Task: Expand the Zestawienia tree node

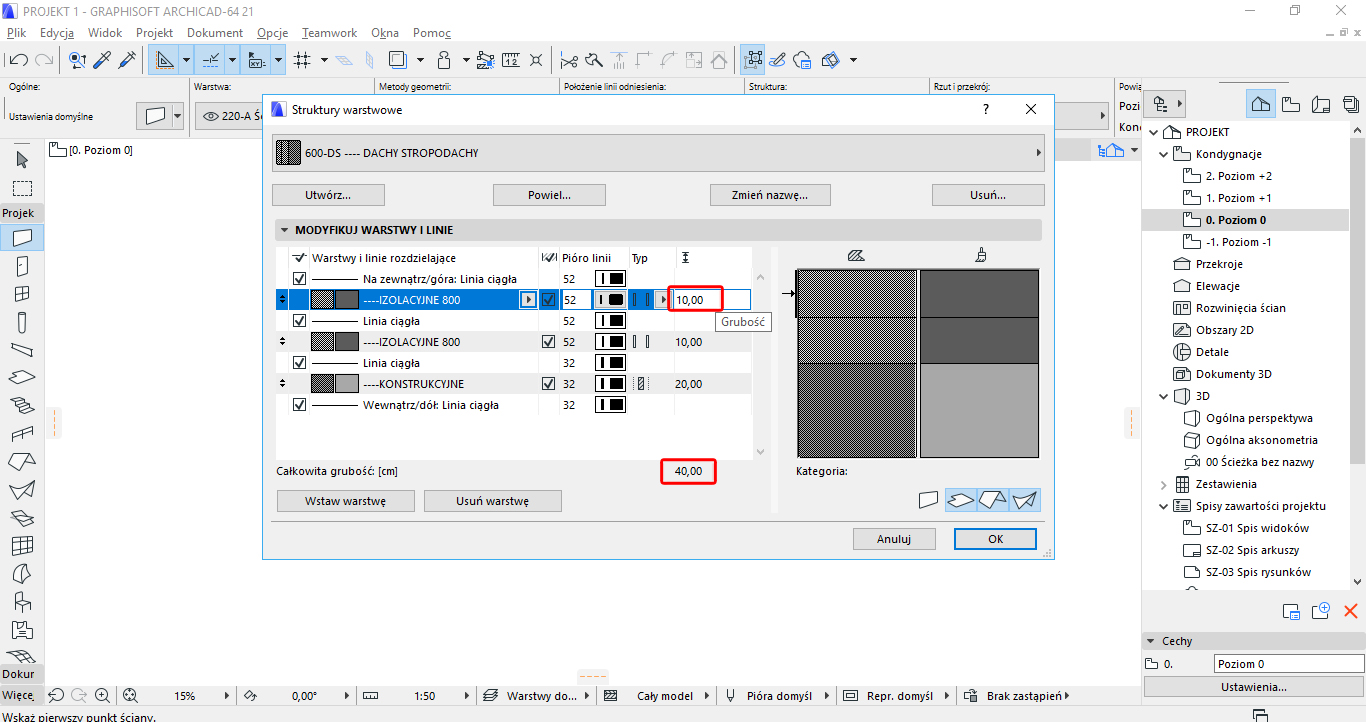Action: (1164, 484)
